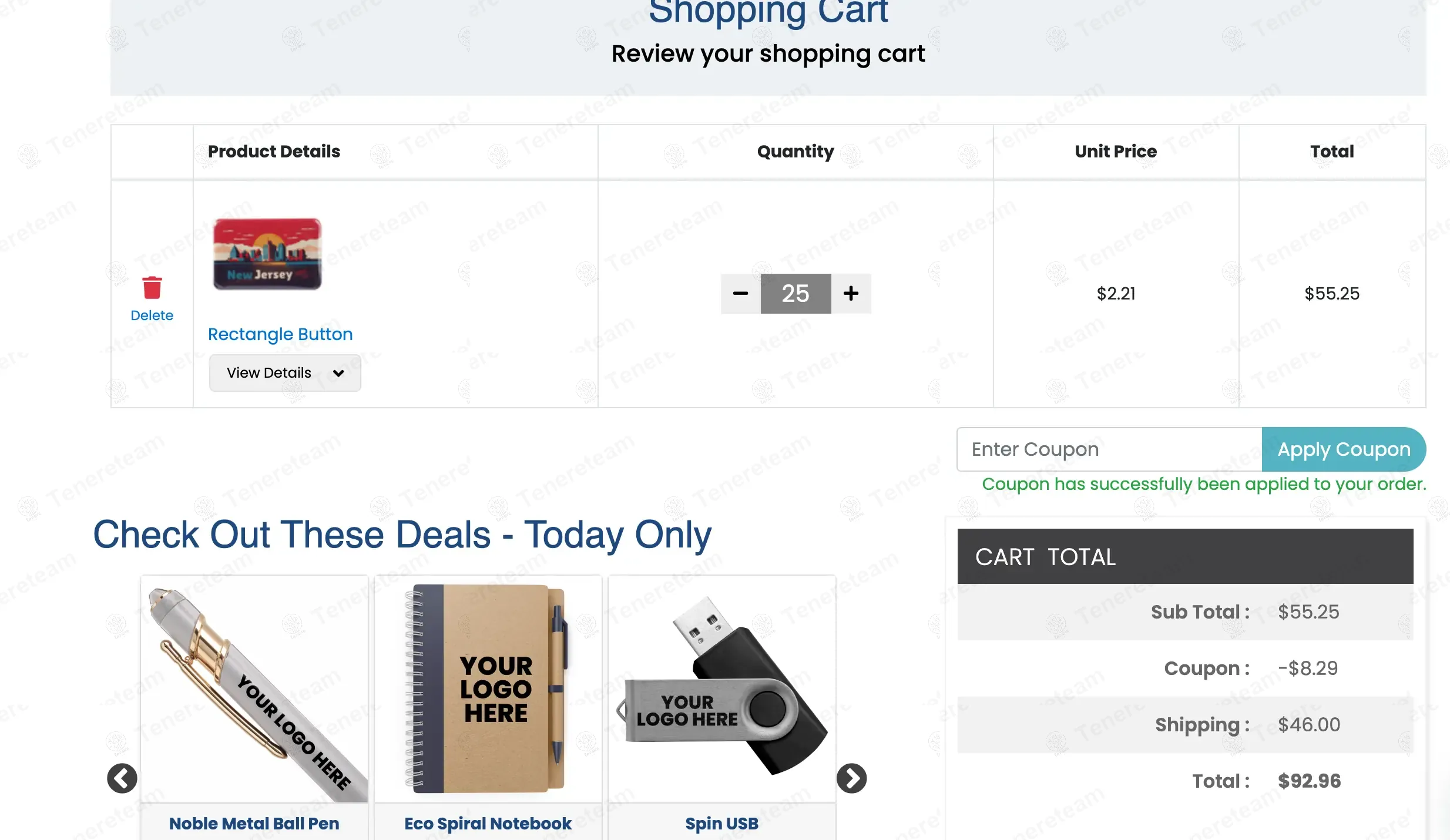
Task: Select the quantity value field showing 25
Action: tap(796, 293)
